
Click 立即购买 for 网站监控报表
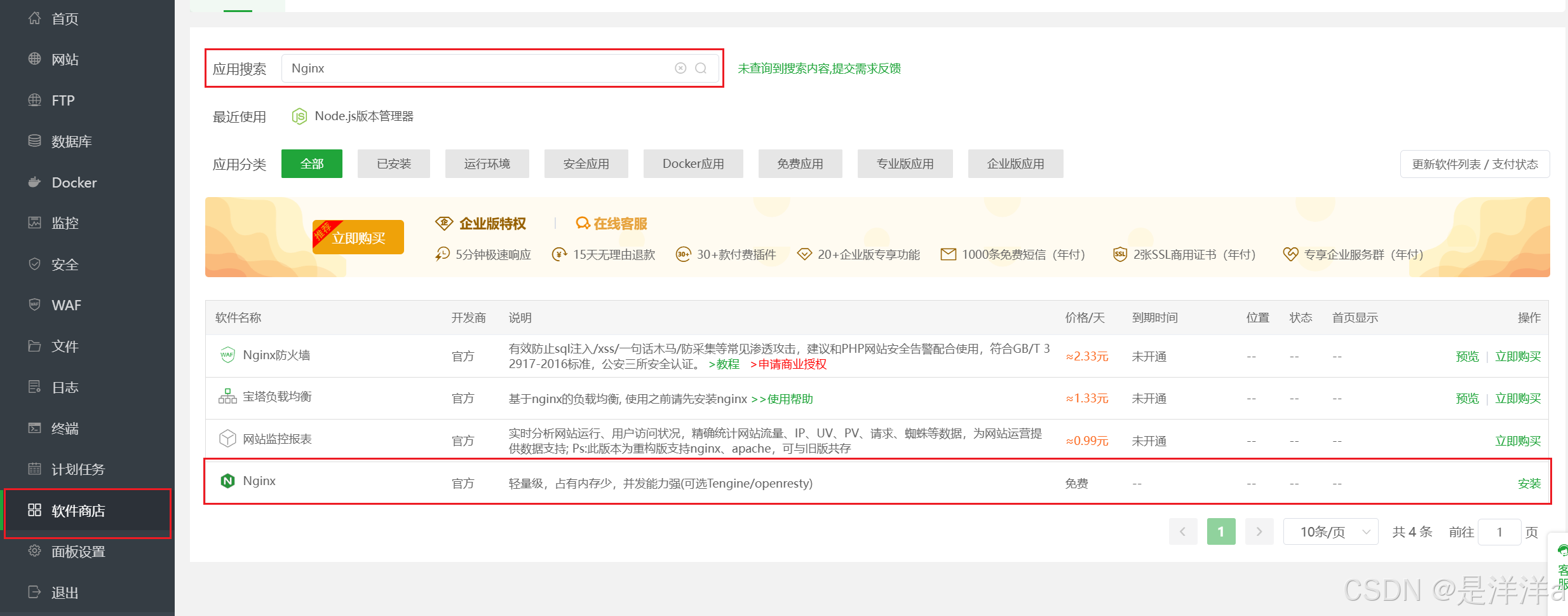[x=1518, y=441]
